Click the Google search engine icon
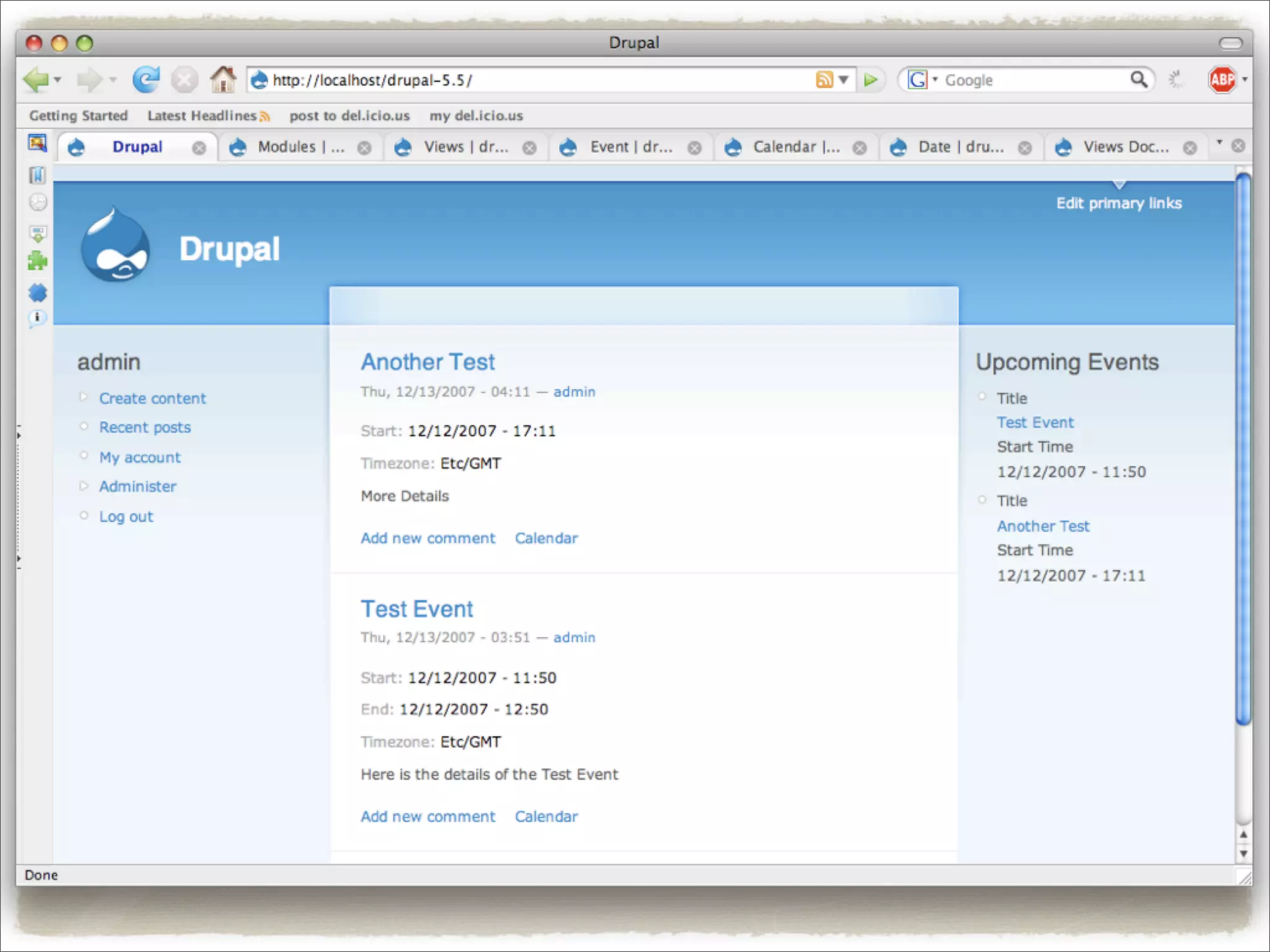The image size is (1270, 952). (x=917, y=80)
